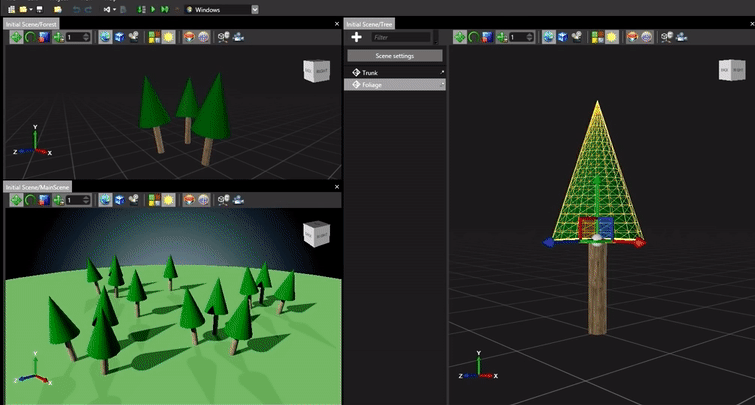The width and height of the screenshot is (755, 405).
Task: Switch to the Initial Scene/Tree tab
Action: 368,23
